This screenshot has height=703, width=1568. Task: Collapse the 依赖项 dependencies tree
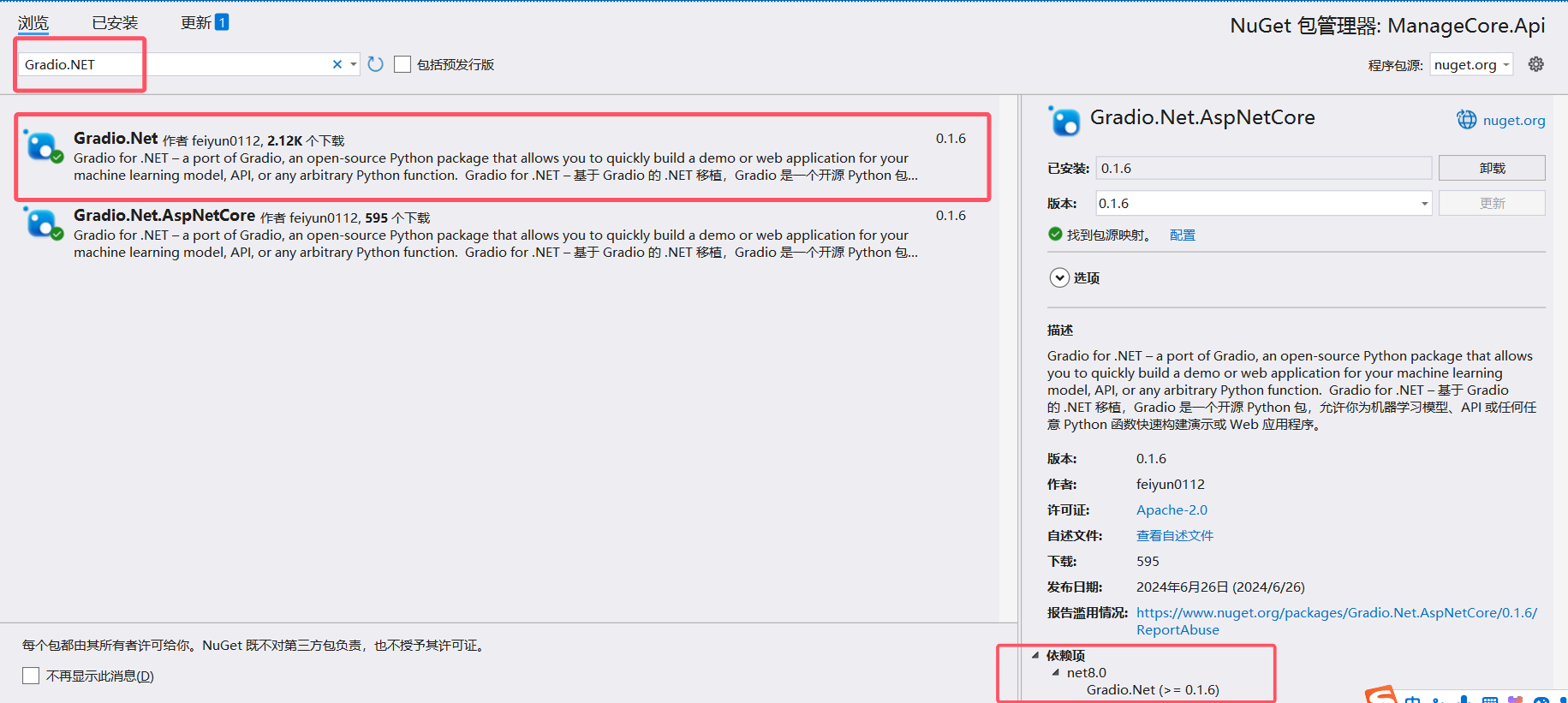(x=1035, y=655)
